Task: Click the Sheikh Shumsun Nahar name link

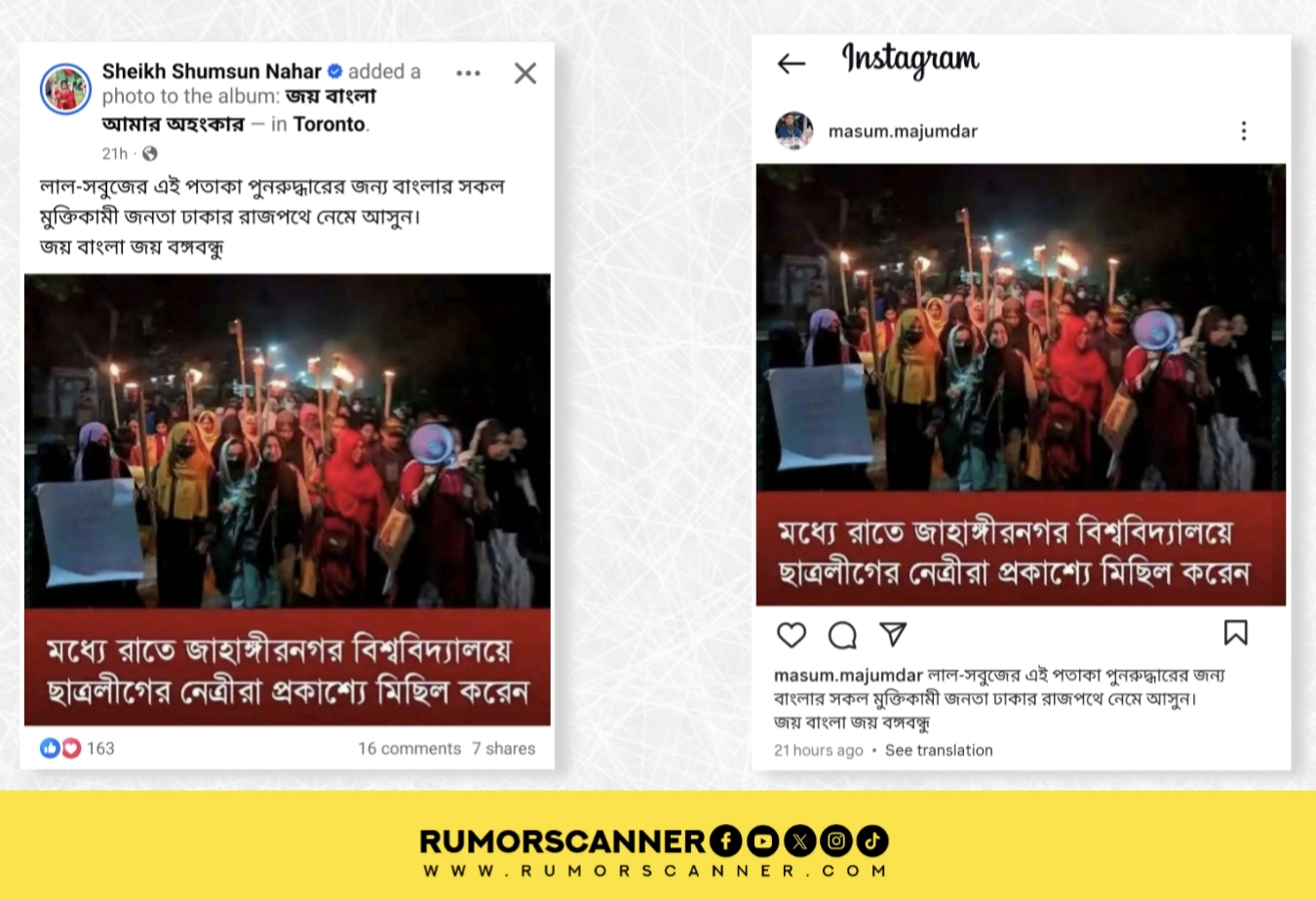Action: point(212,71)
